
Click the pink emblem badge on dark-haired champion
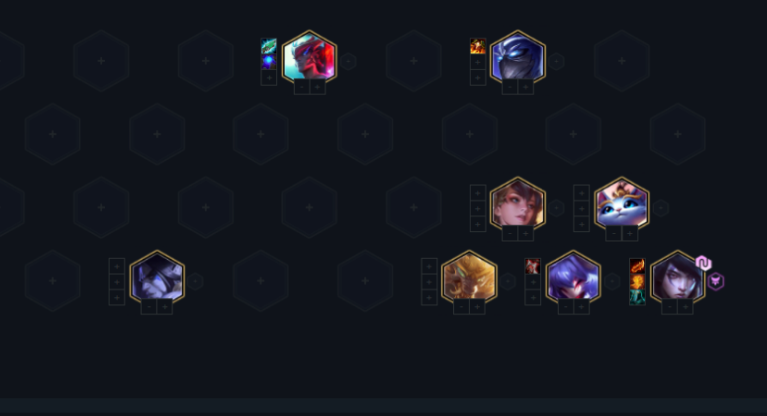click(703, 263)
